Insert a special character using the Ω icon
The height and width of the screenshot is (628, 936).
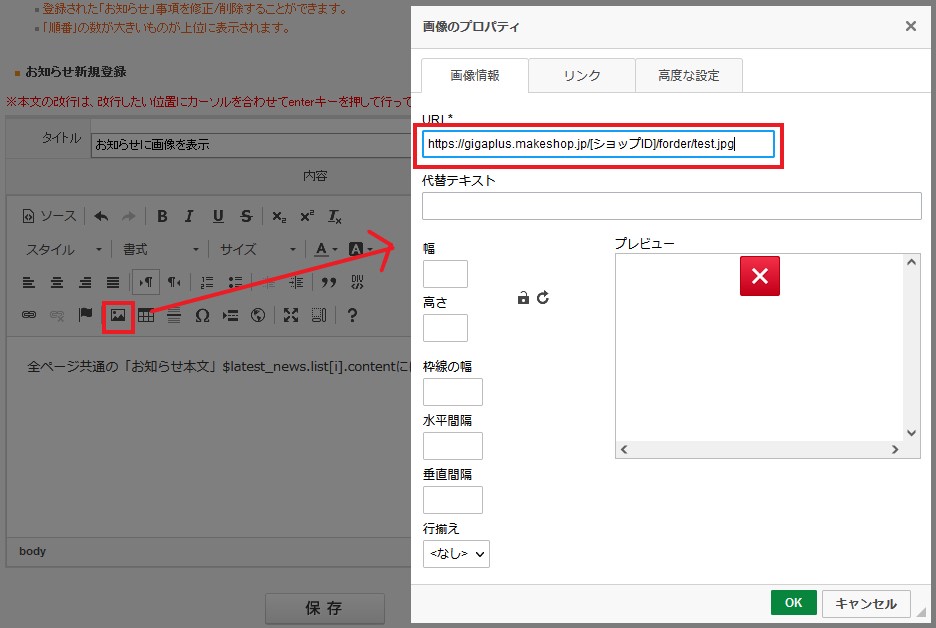point(202,316)
